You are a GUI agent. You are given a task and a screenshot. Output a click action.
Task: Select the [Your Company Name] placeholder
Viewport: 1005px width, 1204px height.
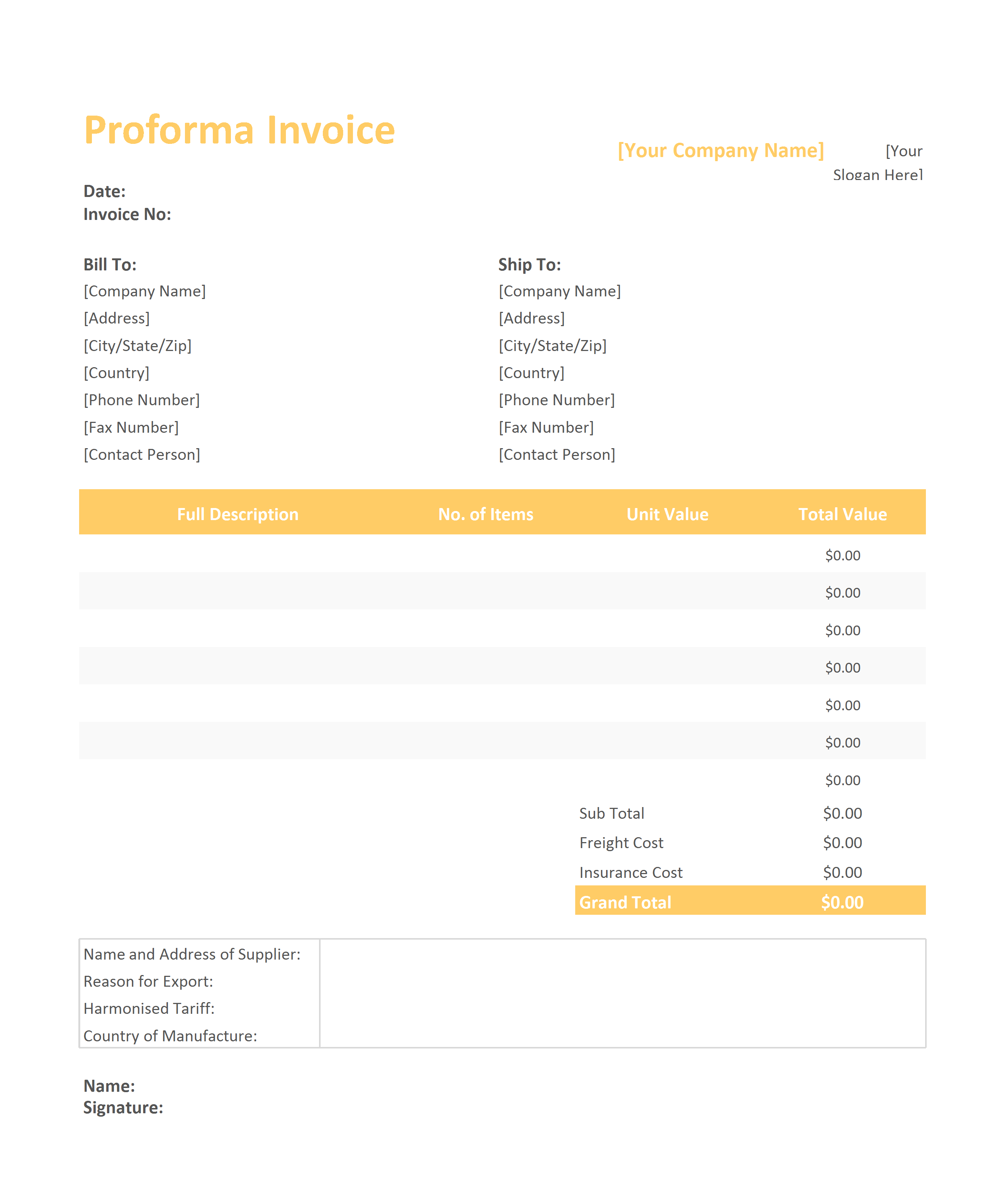[x=720, y=150]
